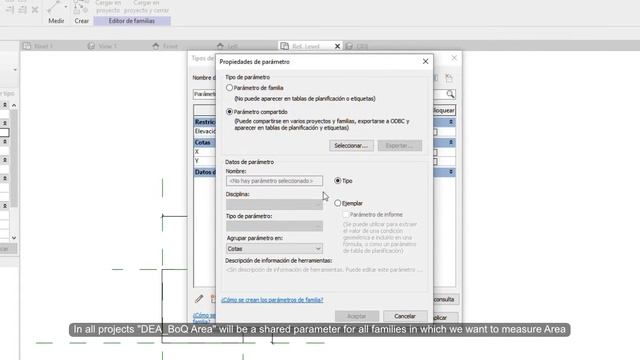Open the type selector dropdown in left panel
The height and width of the screenshot is (360, 640).
[15, 70]
